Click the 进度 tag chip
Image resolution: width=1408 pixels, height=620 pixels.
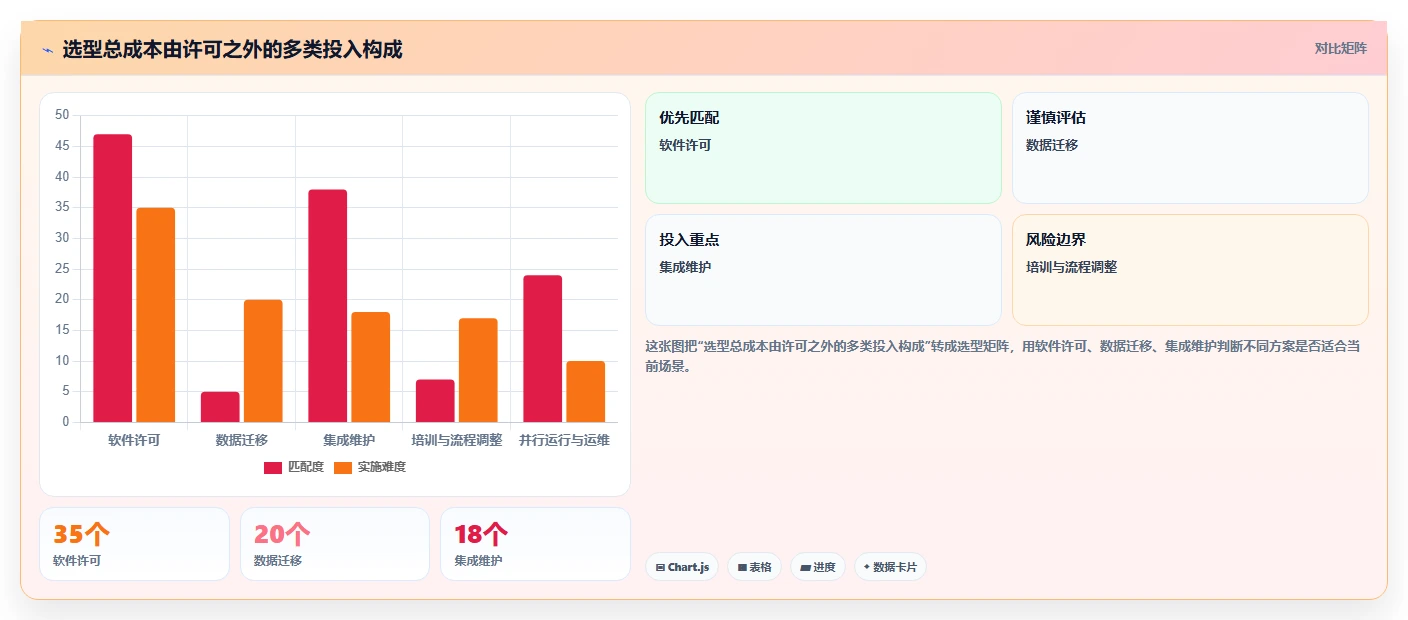(x=818, y=567)
